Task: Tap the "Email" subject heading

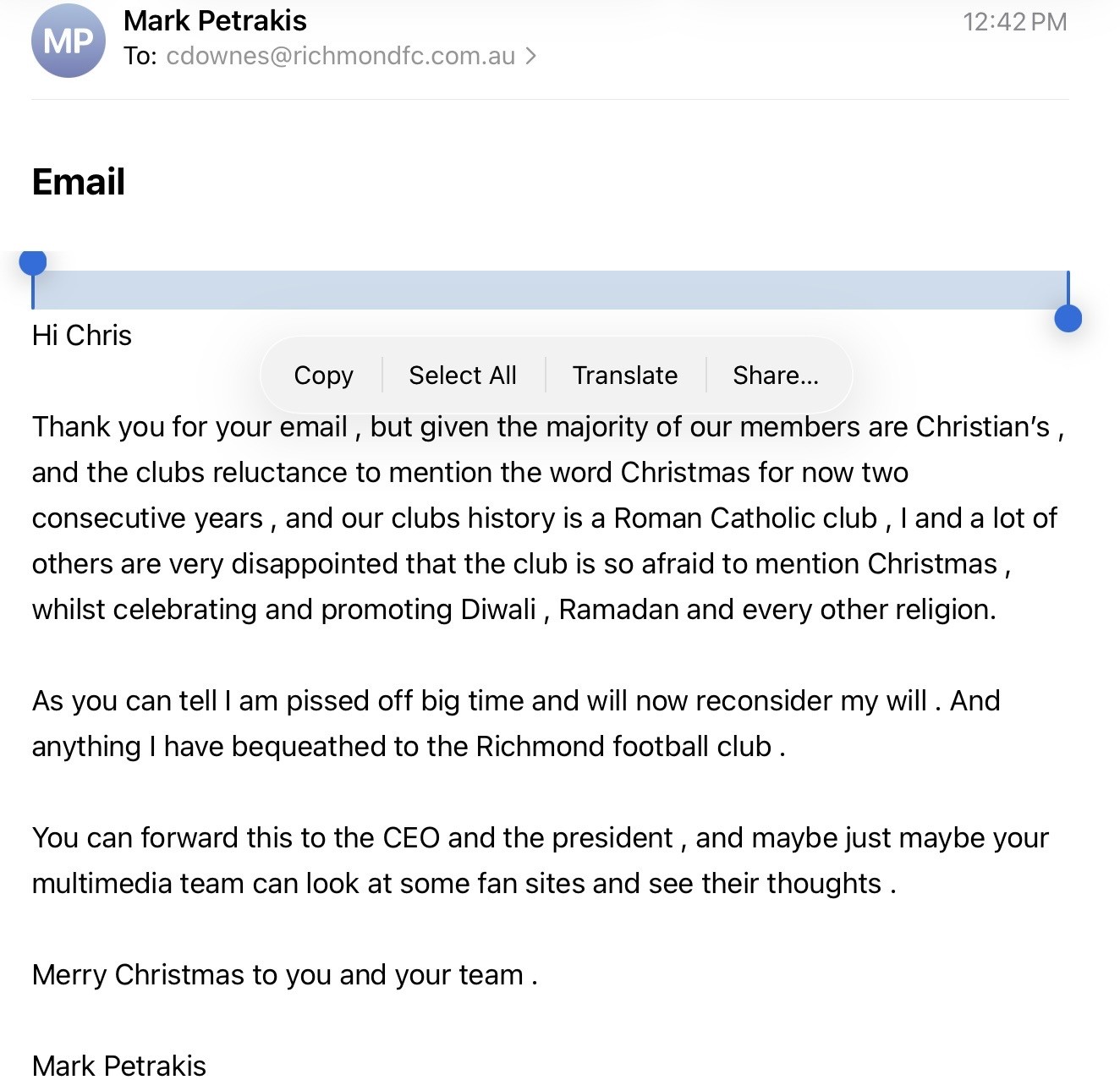Action: (79, 182)
